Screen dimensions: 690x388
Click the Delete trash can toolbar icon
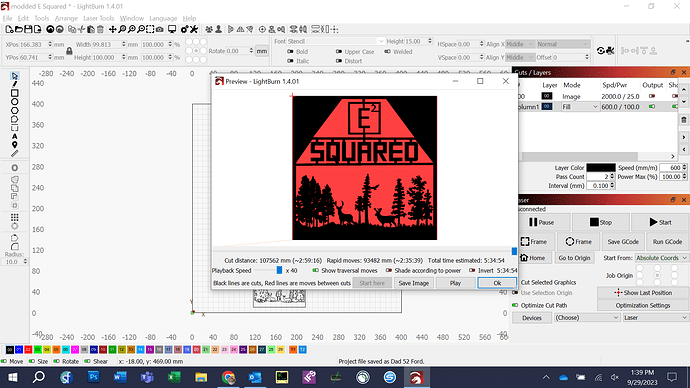coord(100,29)
